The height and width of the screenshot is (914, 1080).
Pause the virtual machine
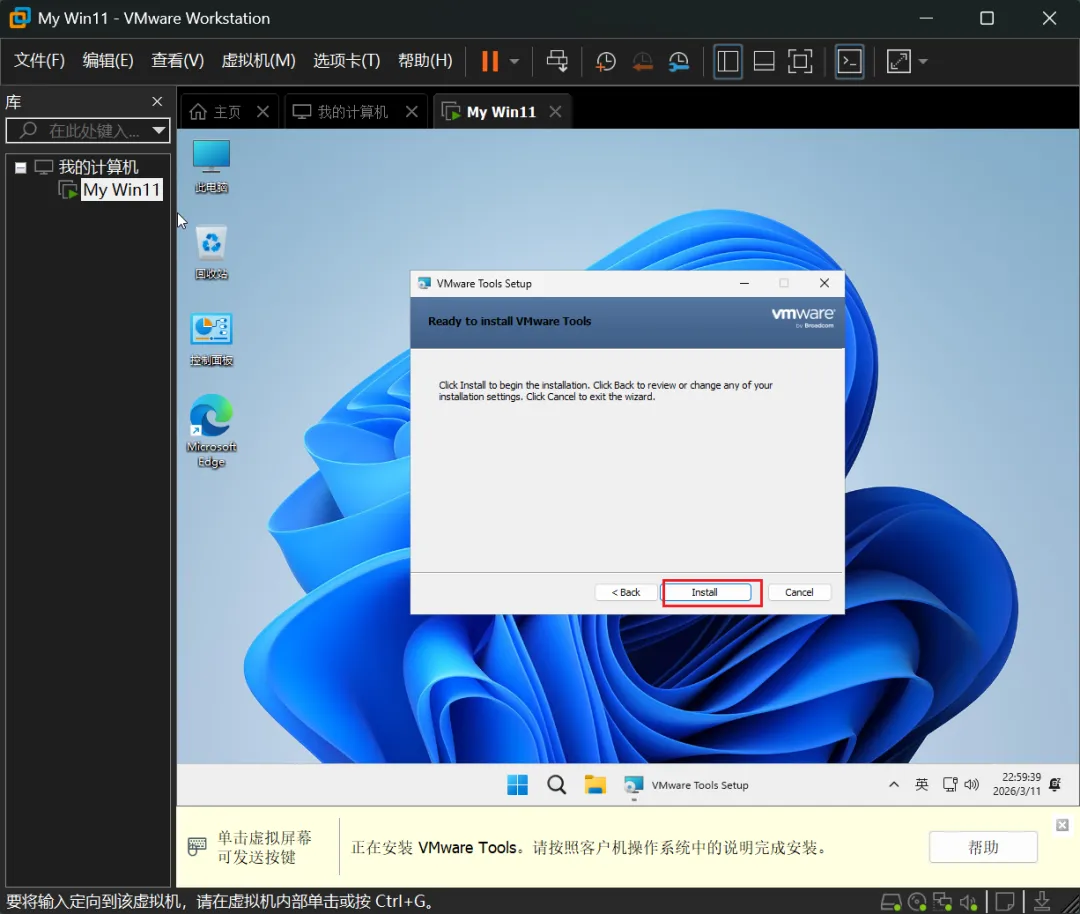[490, 61]
